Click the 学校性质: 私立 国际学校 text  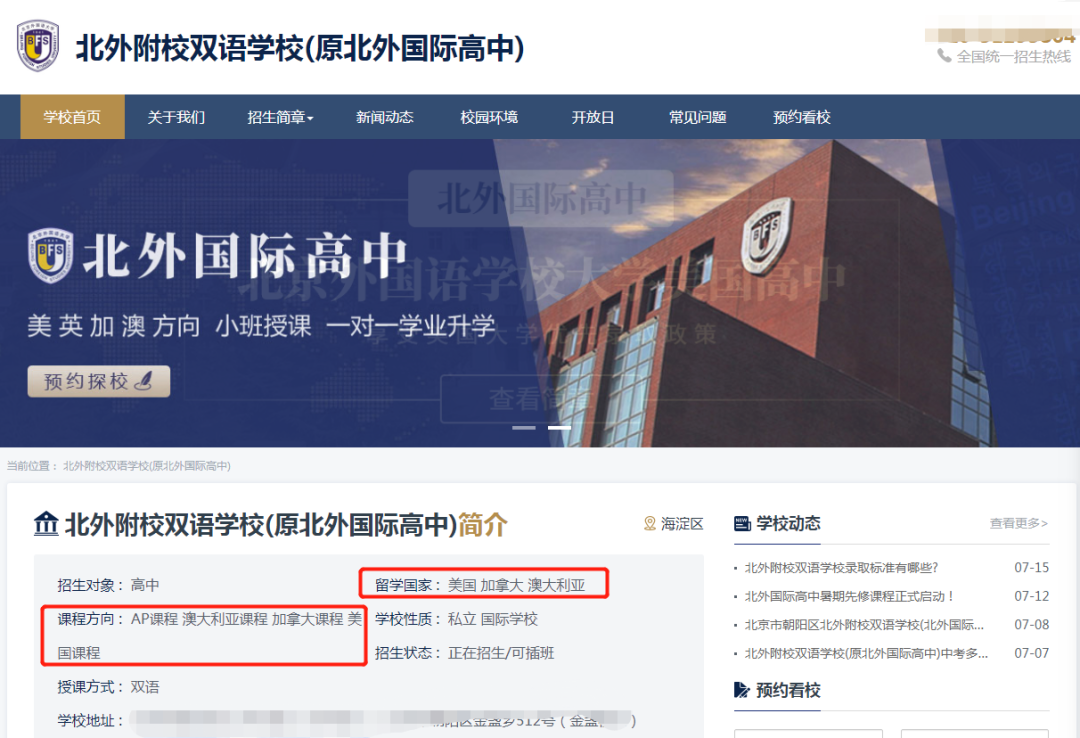tap(456, 619)
